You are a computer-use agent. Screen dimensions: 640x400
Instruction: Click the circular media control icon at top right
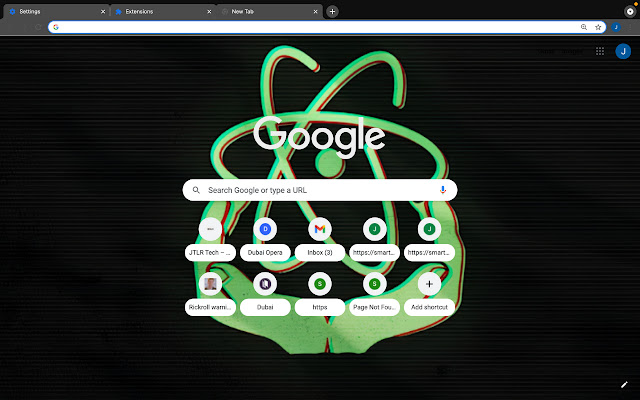coord(630,11)
